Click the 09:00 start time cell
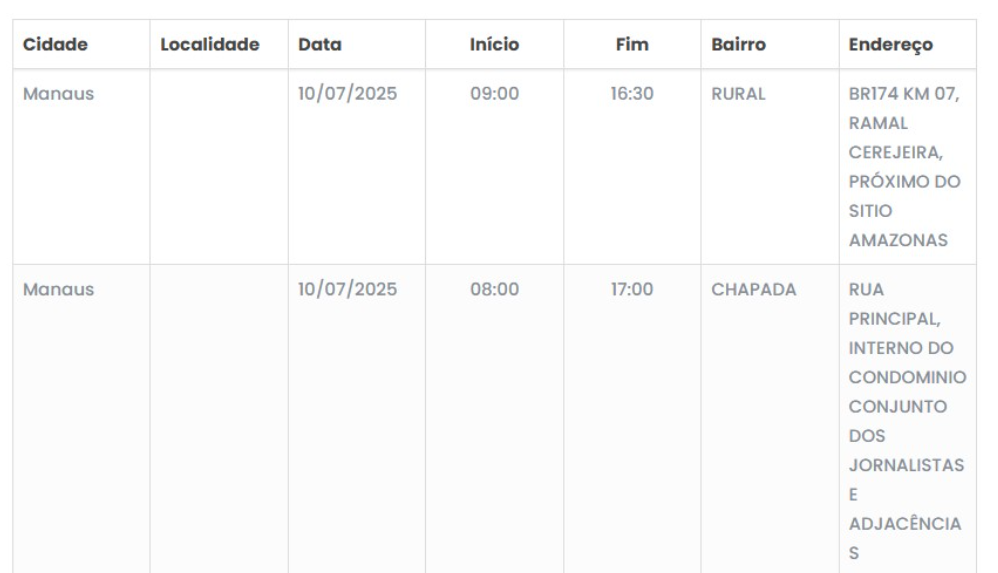998x573 pixels. coord(494,95)
